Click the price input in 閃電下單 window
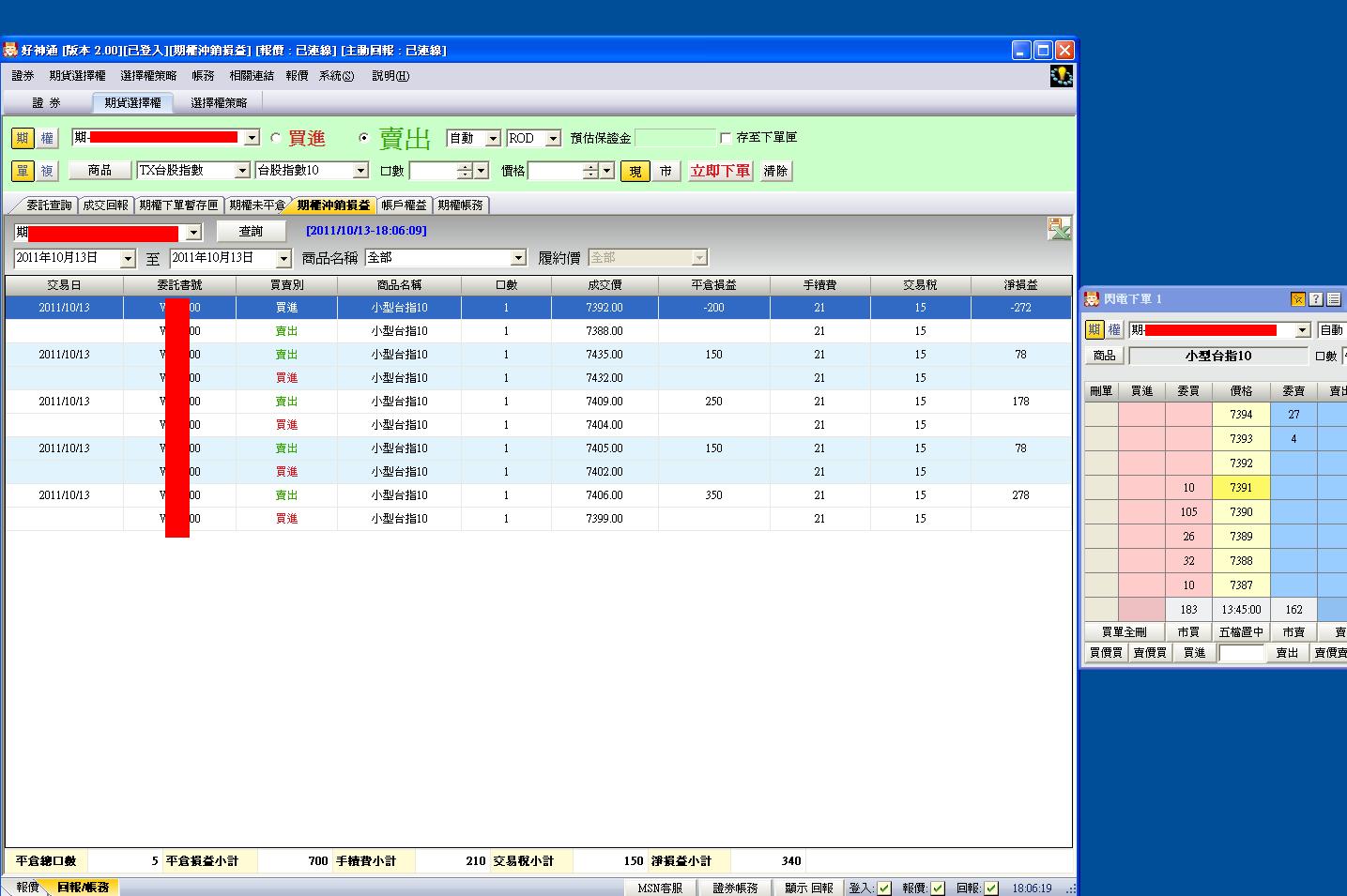 tap(1241, 653)
